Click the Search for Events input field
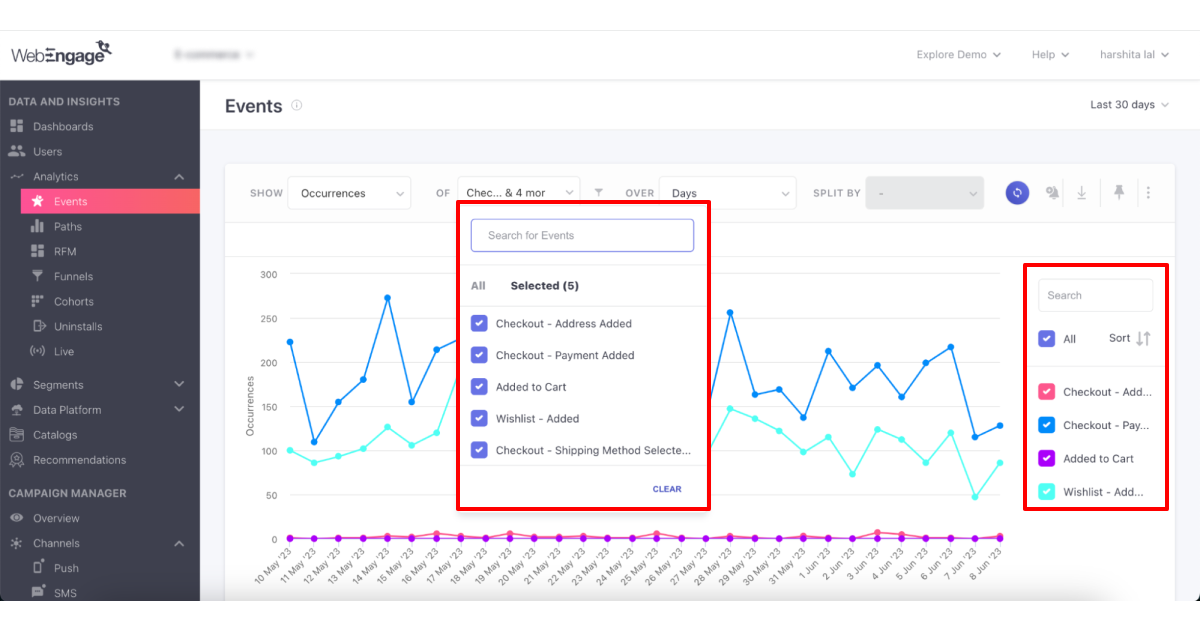 pos(582,236)
